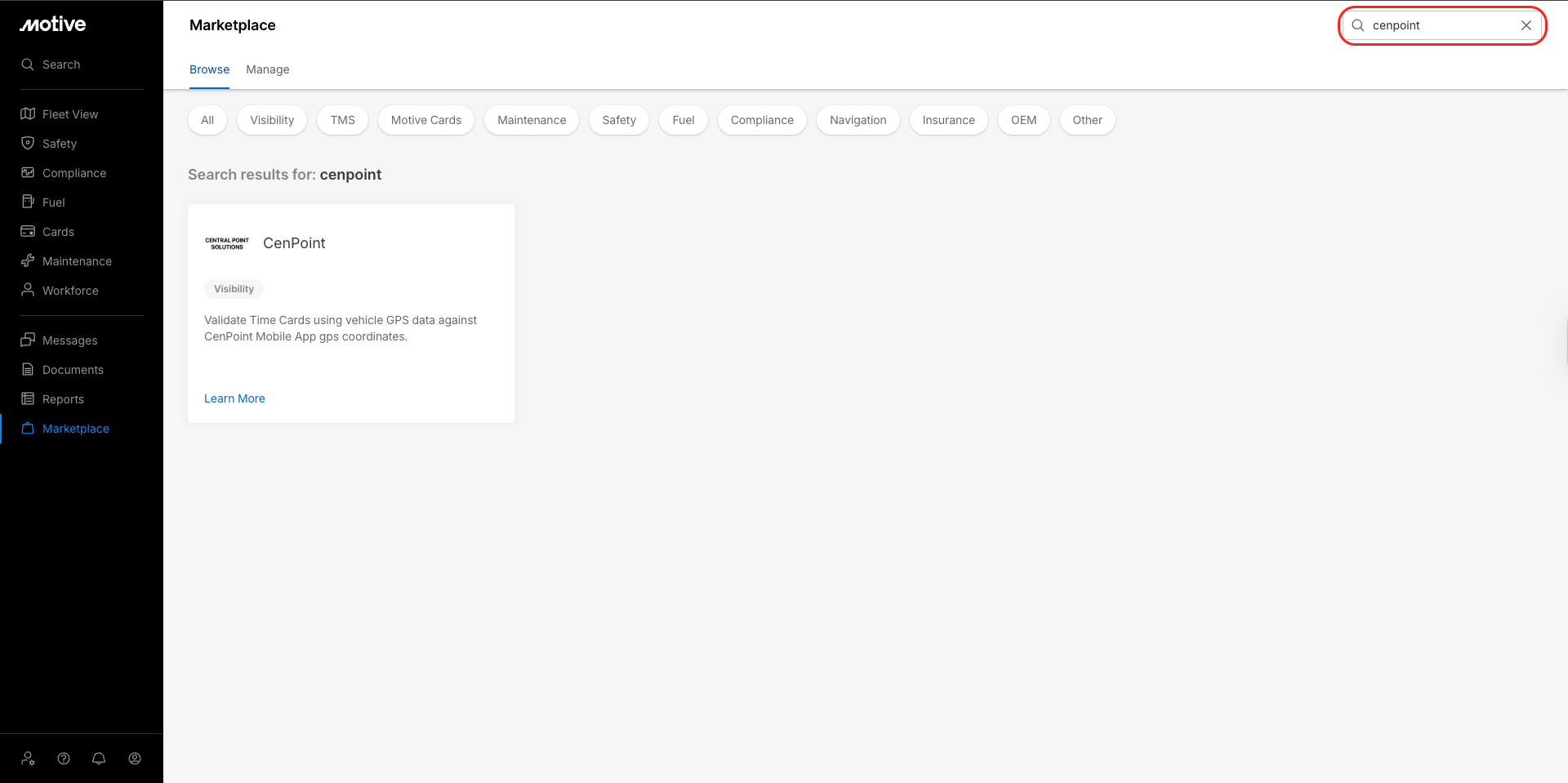Click the Maintenance wrench icon
This screenshot has width=1568, height=783.
tap(28, 261)
